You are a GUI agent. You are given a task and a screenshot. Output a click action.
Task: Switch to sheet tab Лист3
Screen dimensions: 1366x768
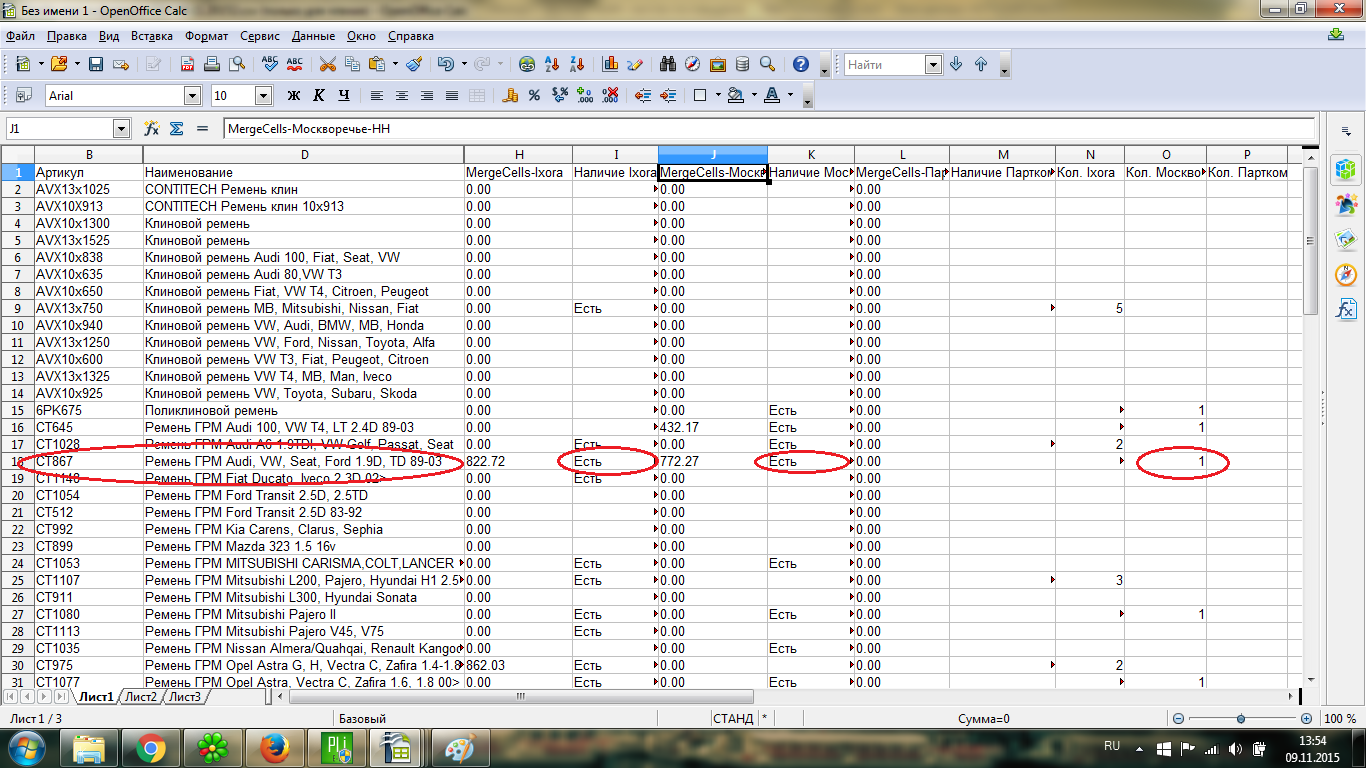(x=185, y=697)
